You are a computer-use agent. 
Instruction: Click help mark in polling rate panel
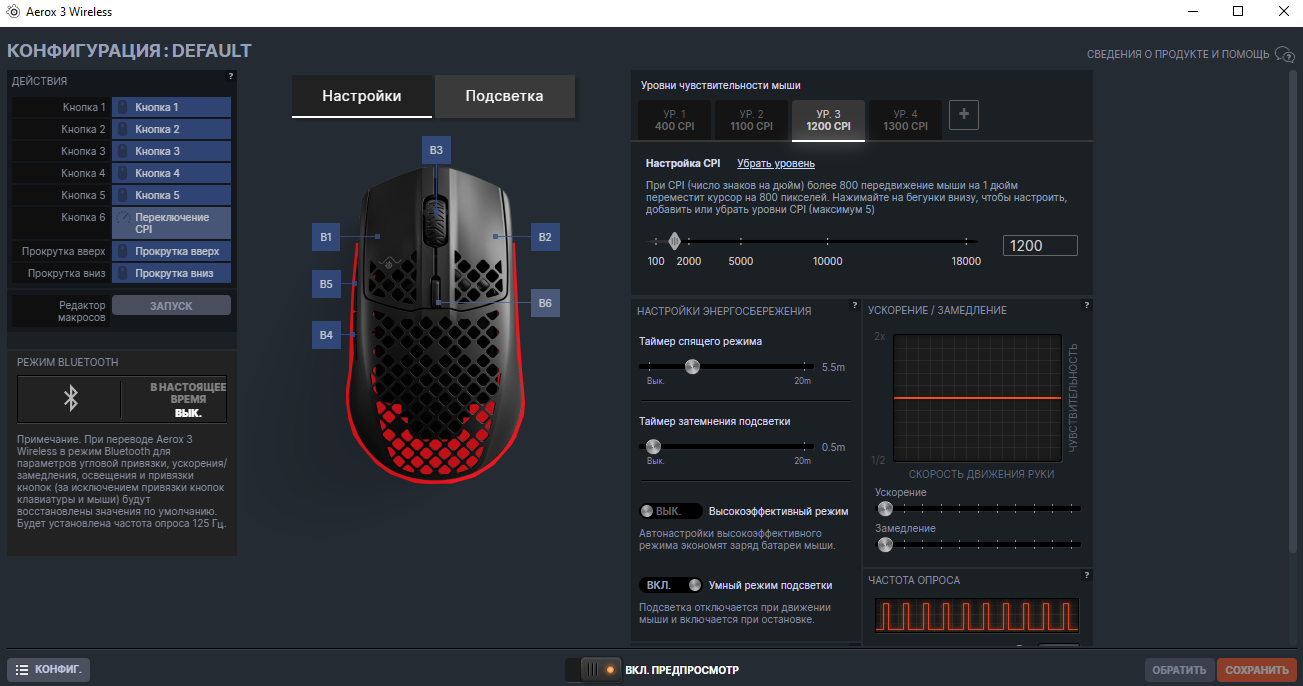(x=1086, y=575)
